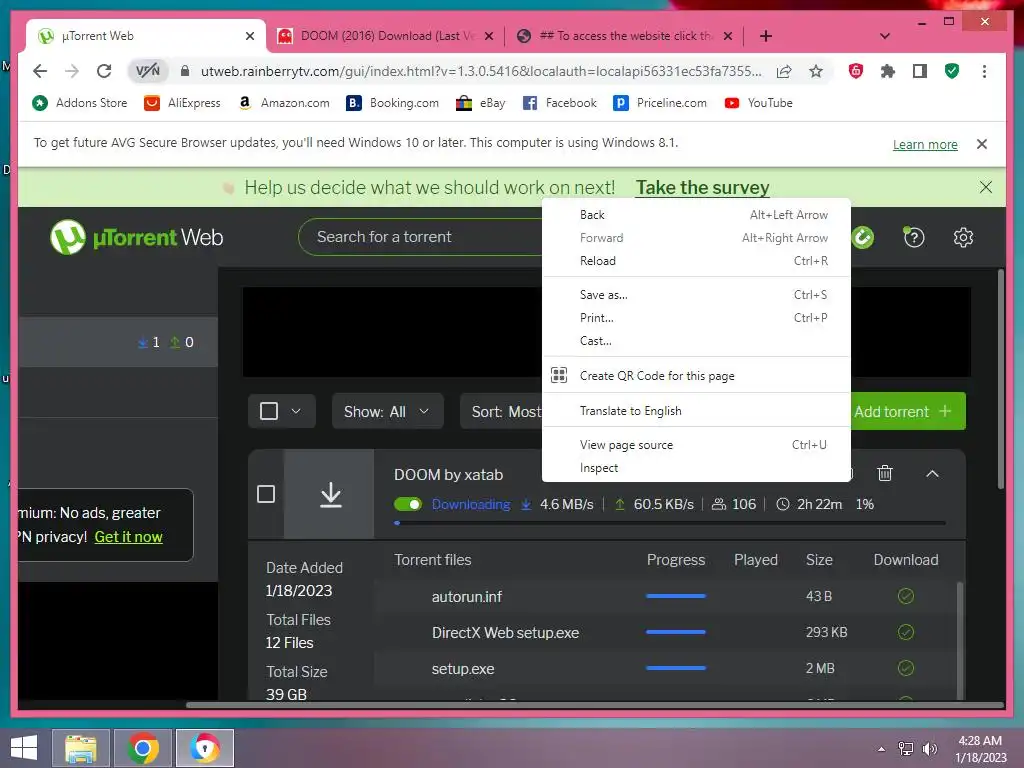Viewport: 1024px width, 768px height.
Task: Close the survey banner
Action: tap(985, 187)
